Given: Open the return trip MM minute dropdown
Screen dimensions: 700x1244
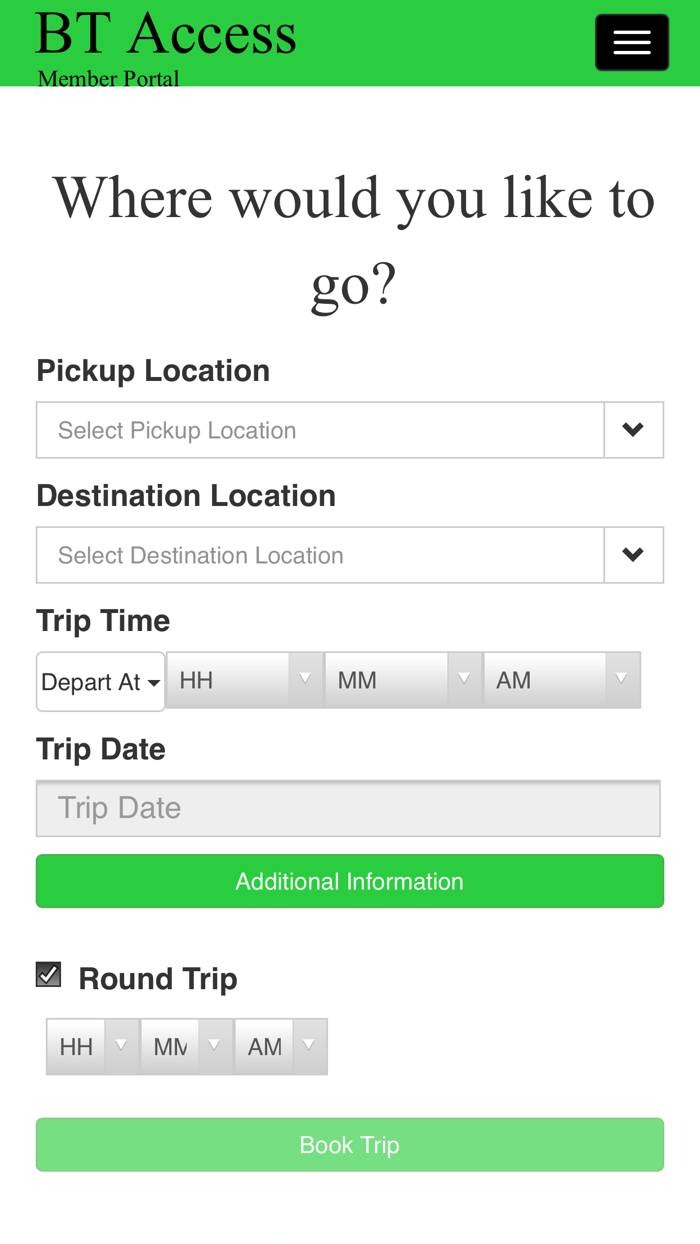Looking at the screenshot, I should pos(187,1047).
